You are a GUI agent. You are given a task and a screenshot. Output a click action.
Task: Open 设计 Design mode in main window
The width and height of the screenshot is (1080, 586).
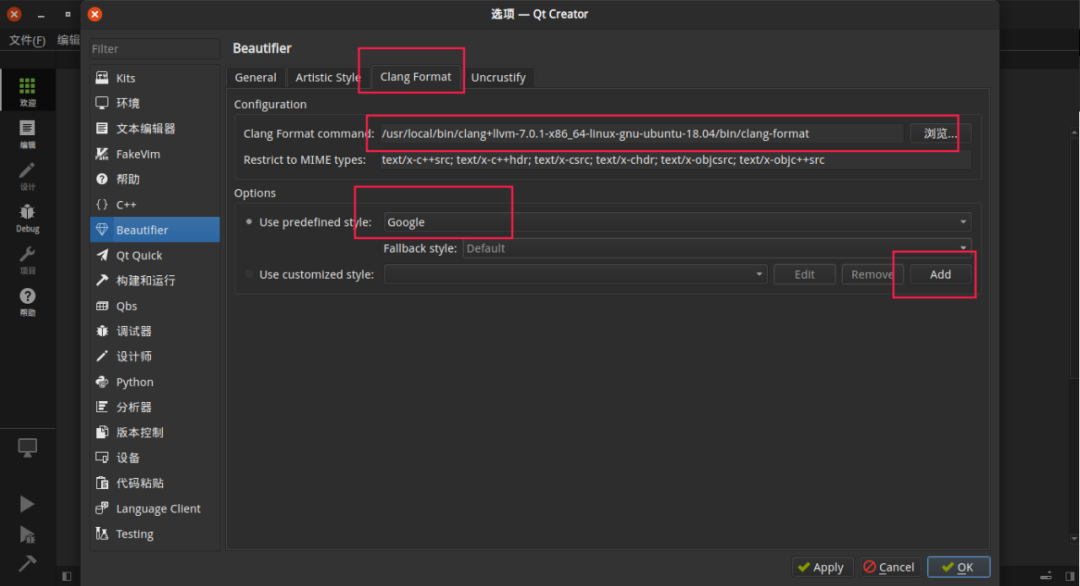click(x=28, y=176)
